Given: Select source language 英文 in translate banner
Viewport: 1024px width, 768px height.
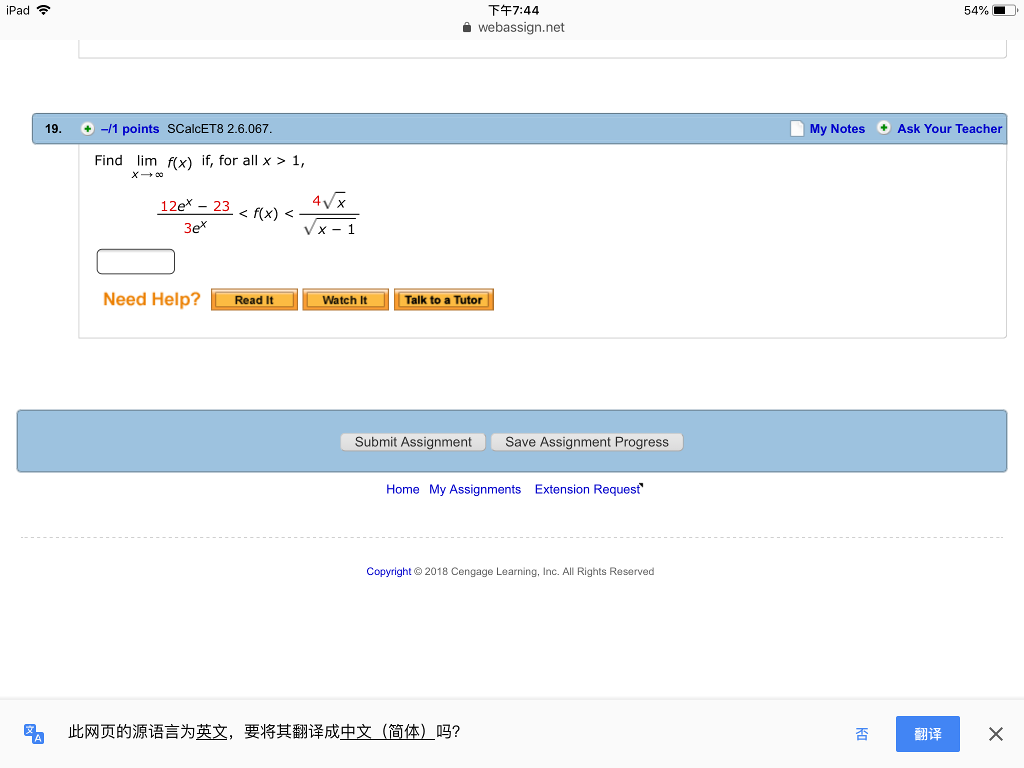Looking at the screenshot, I should 212,732.
